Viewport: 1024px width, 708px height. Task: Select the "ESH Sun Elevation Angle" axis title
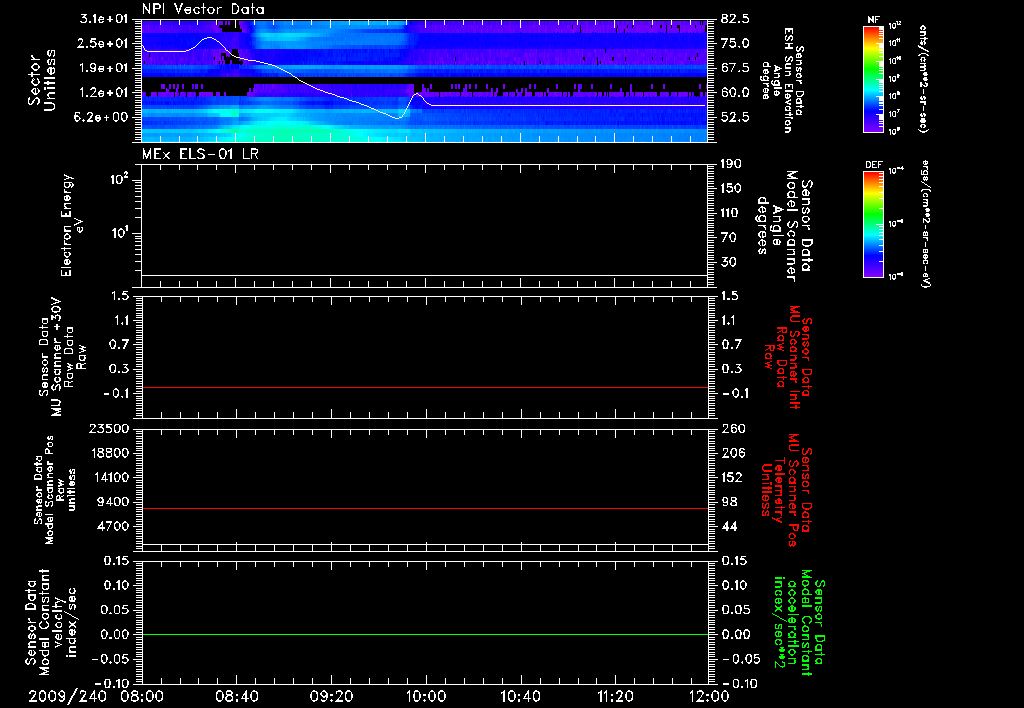(x=782, y=80)
